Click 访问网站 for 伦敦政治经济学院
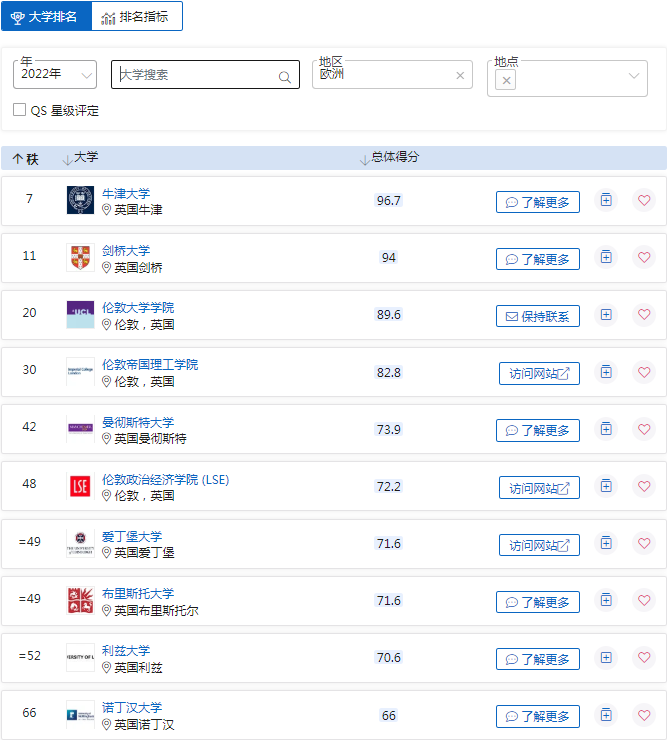This screenshot has width=667, height=740. pos(539,488)
